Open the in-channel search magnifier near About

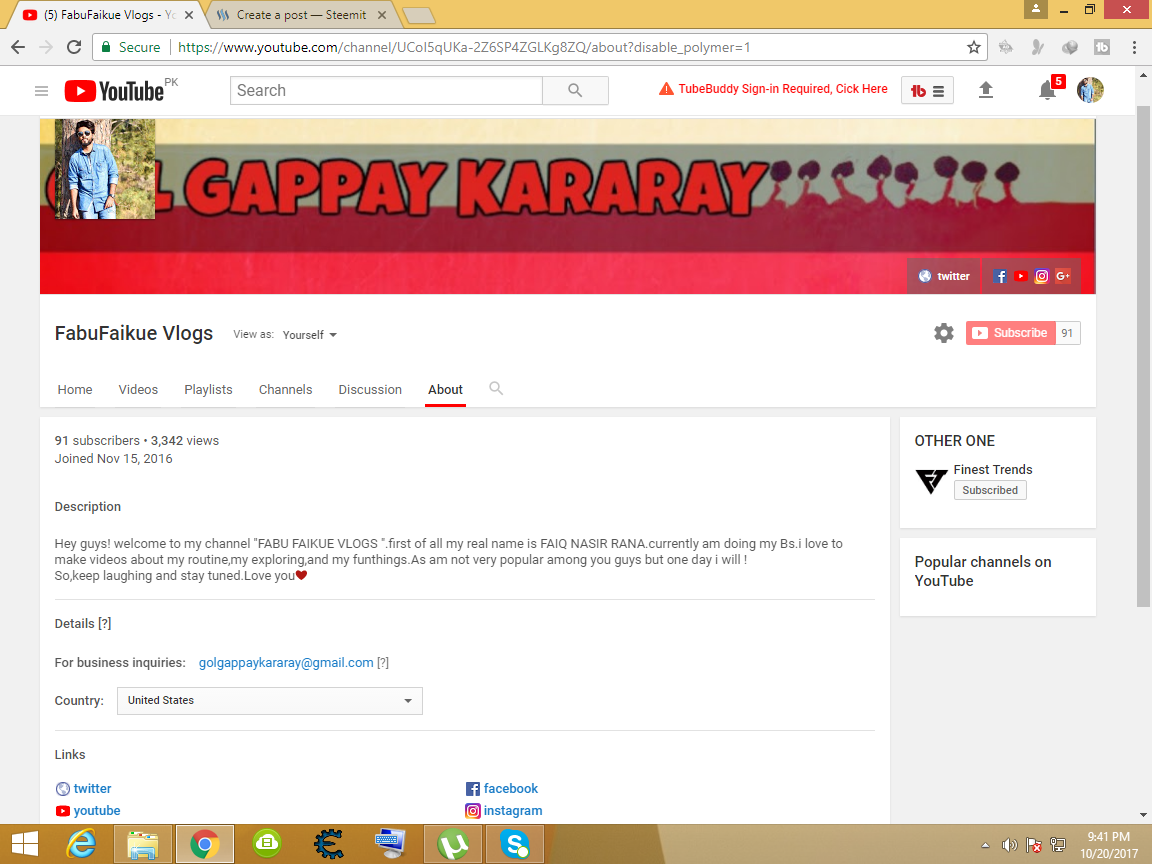point(496,388)
